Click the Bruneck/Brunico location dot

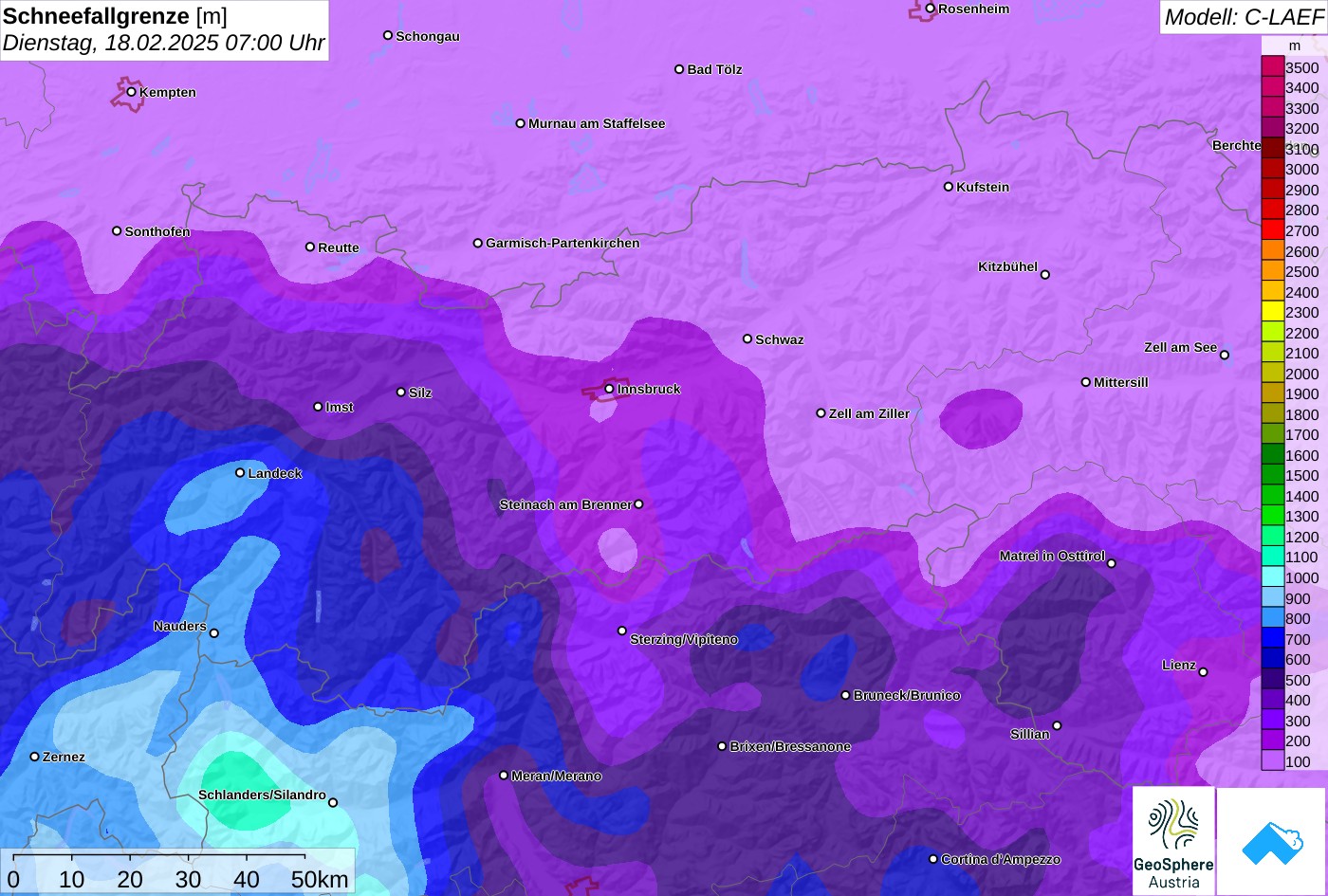click(846, 695)
